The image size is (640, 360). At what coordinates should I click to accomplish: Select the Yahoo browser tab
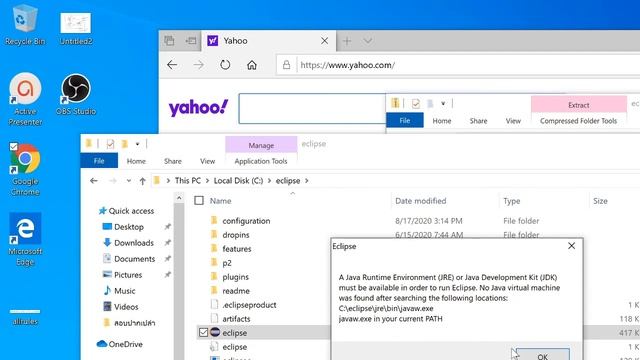coord(269,41)
